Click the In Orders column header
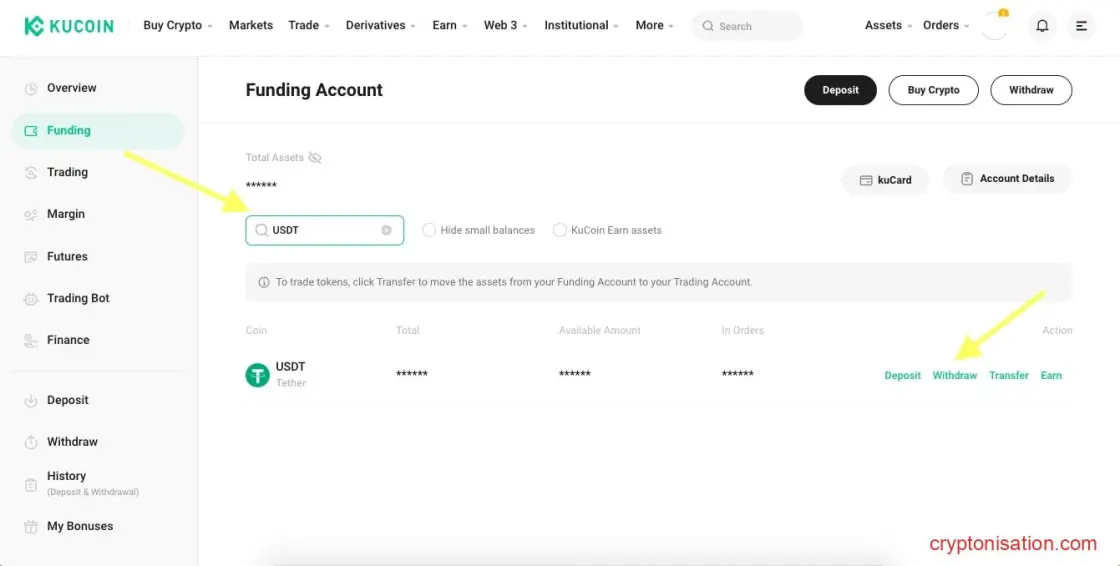This screenshot has height=566, width=1120. [743, 330]
